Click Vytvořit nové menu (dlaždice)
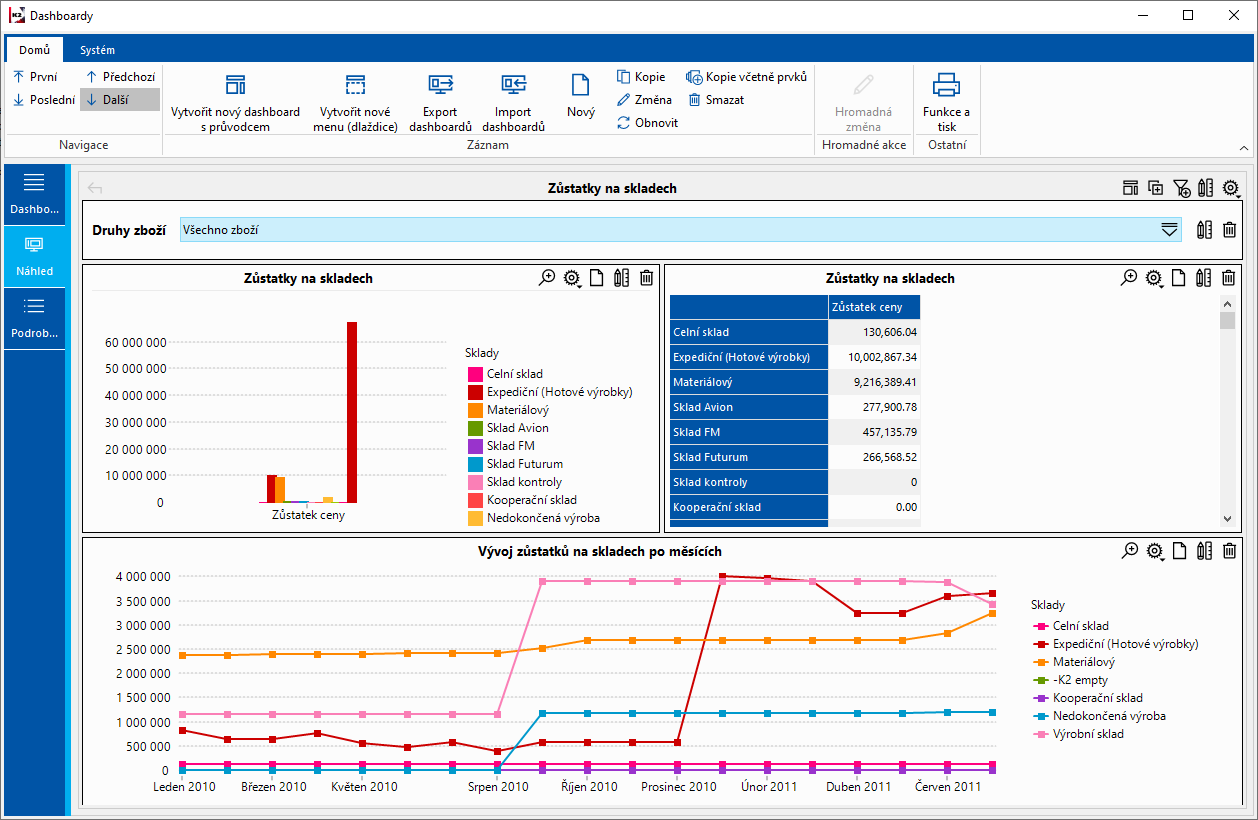 click(355, 102)
